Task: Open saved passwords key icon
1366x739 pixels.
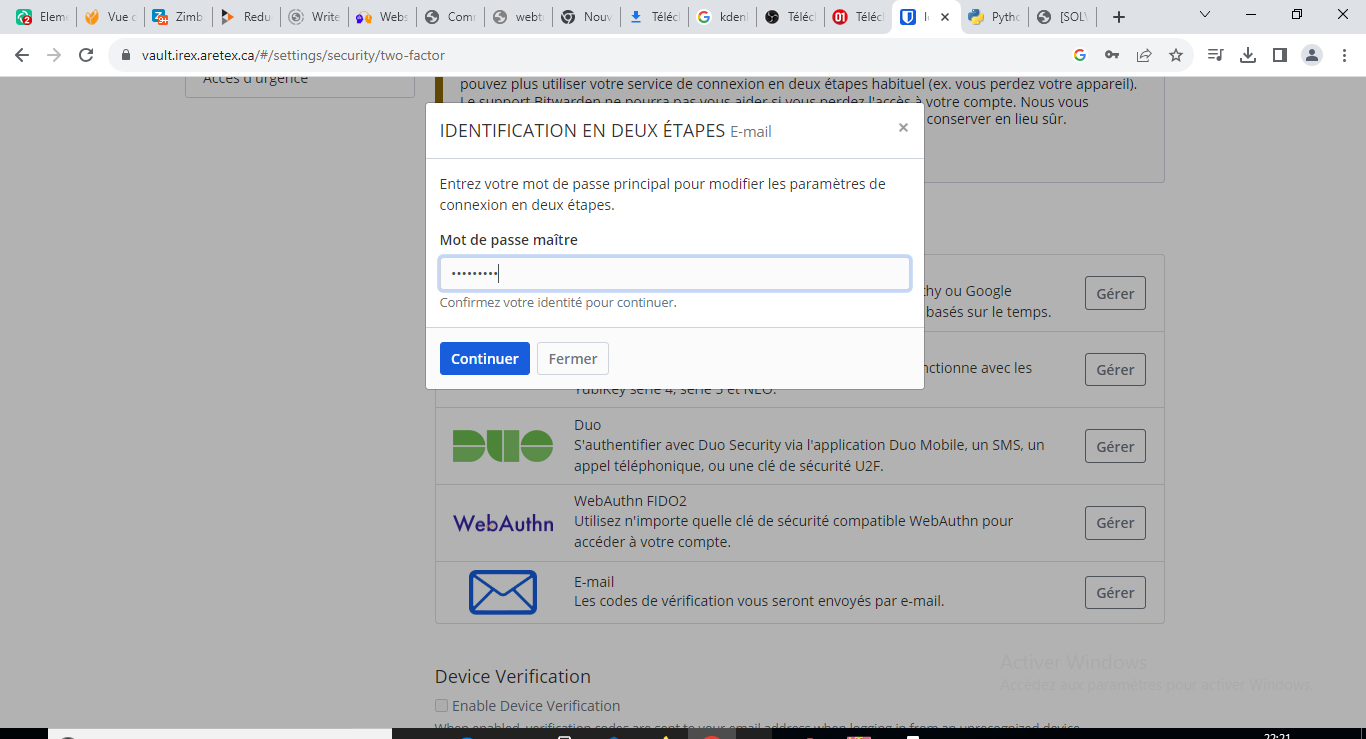Action: (x=1112, y=55)
